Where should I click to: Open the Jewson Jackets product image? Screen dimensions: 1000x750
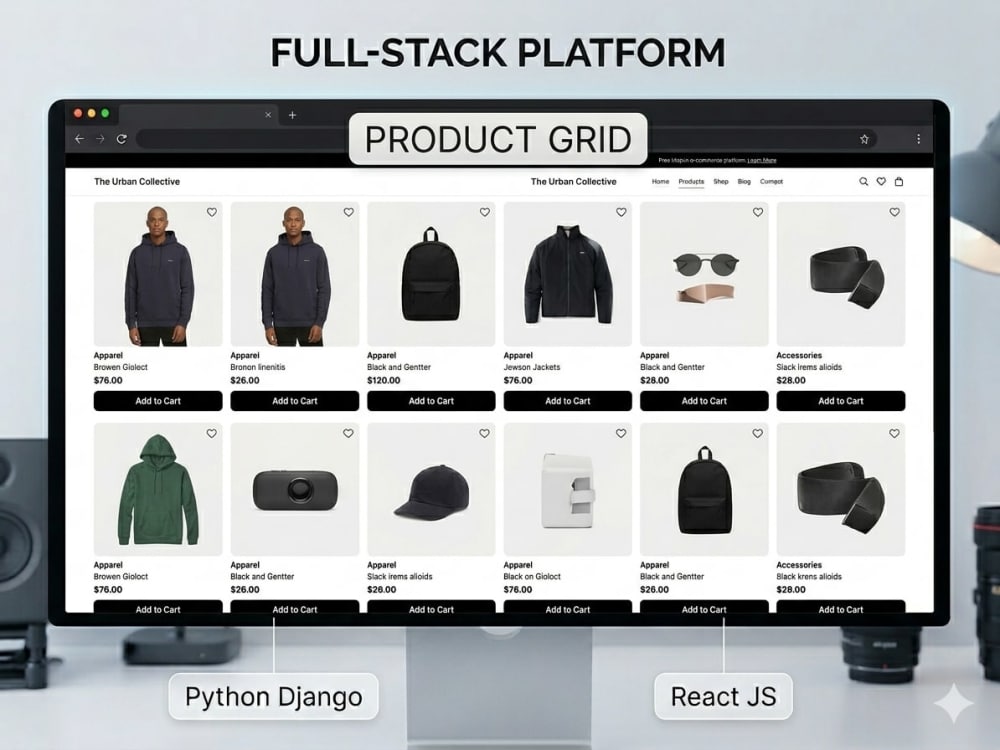pyautogui.click(x=568, y=274)
